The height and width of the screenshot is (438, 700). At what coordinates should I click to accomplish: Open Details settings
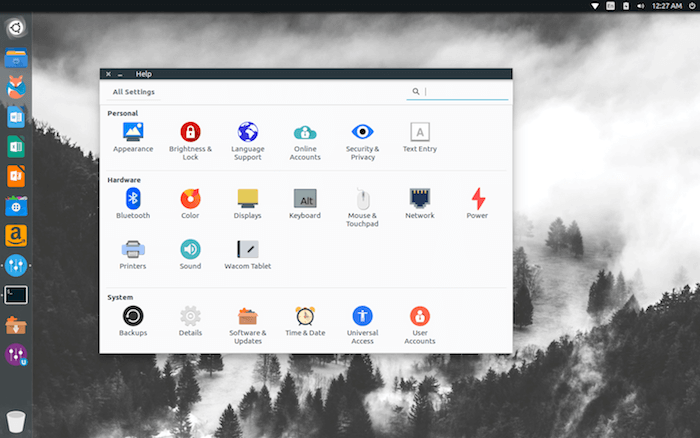pos(190,321)
